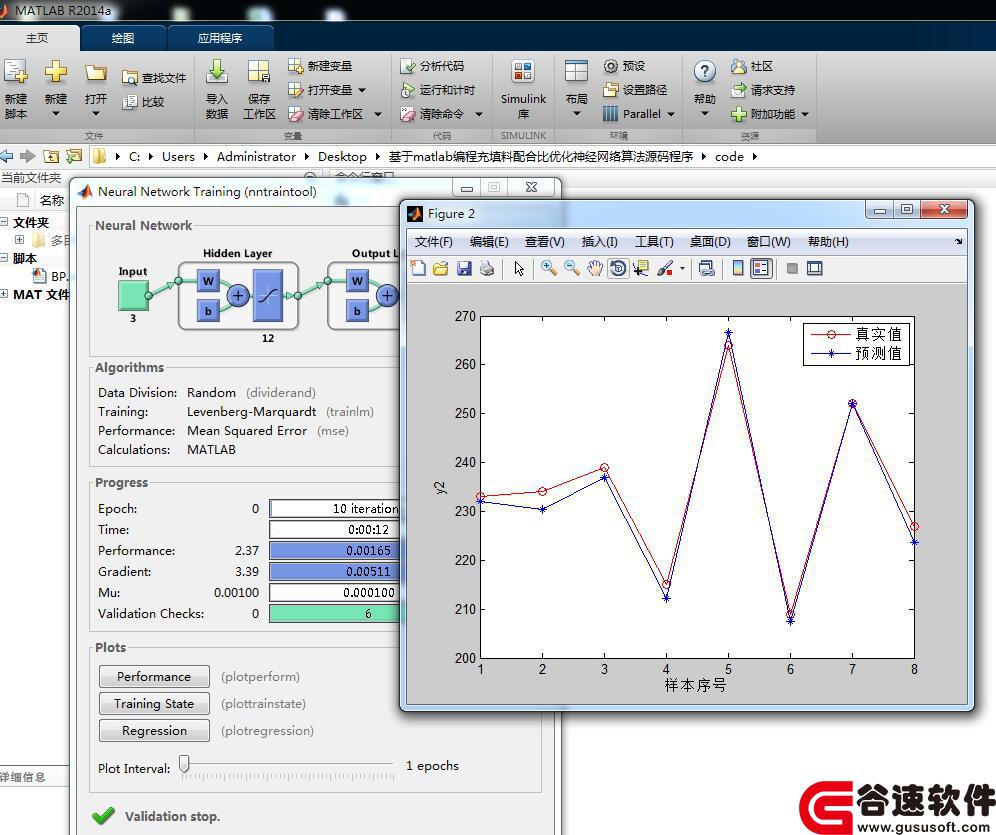Expand 清除命令 dropdown

(479, 114)
